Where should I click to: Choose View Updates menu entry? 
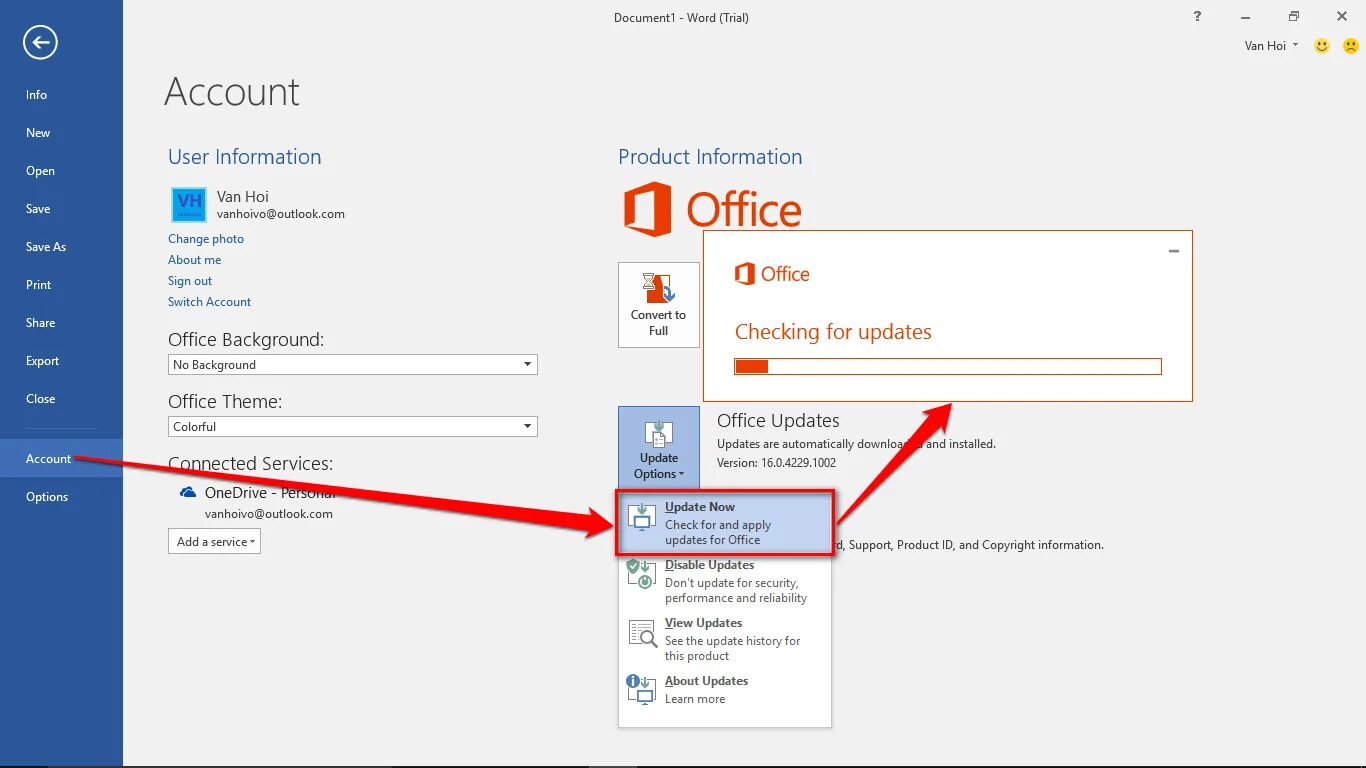pyautogui.click(x=725, y=639)
